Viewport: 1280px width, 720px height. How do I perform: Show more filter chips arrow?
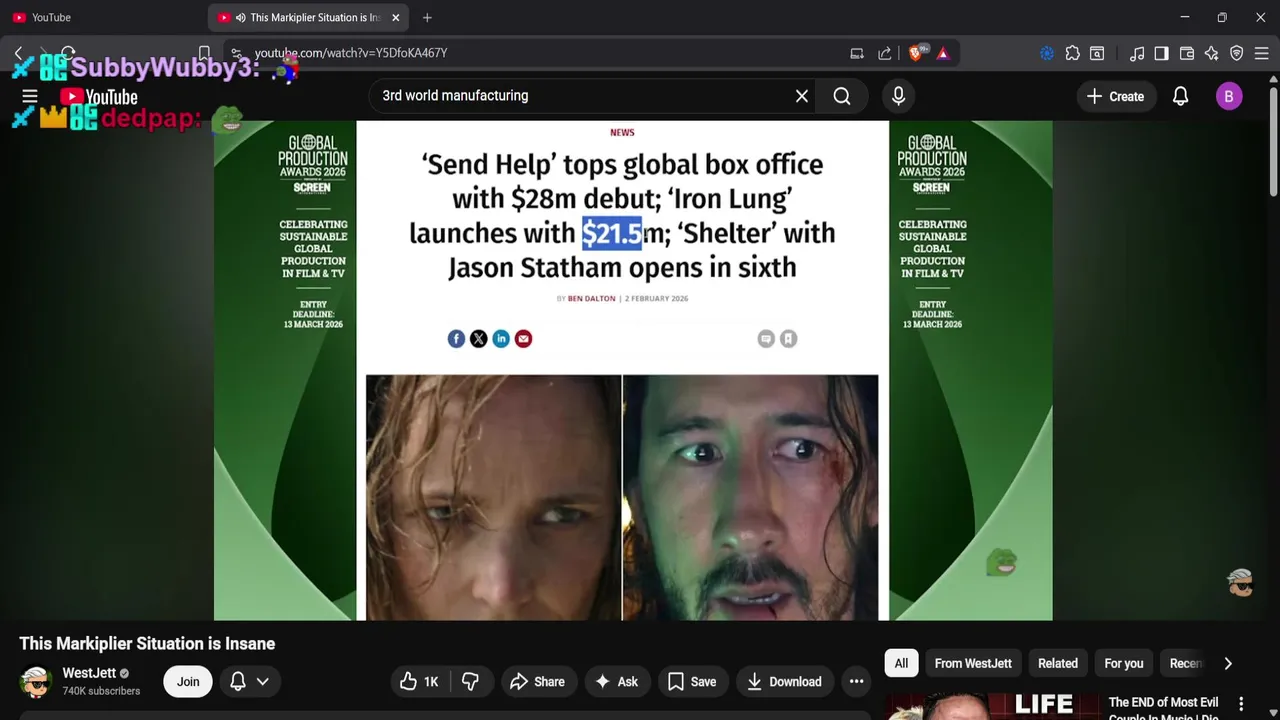[x=1228, y=663]
